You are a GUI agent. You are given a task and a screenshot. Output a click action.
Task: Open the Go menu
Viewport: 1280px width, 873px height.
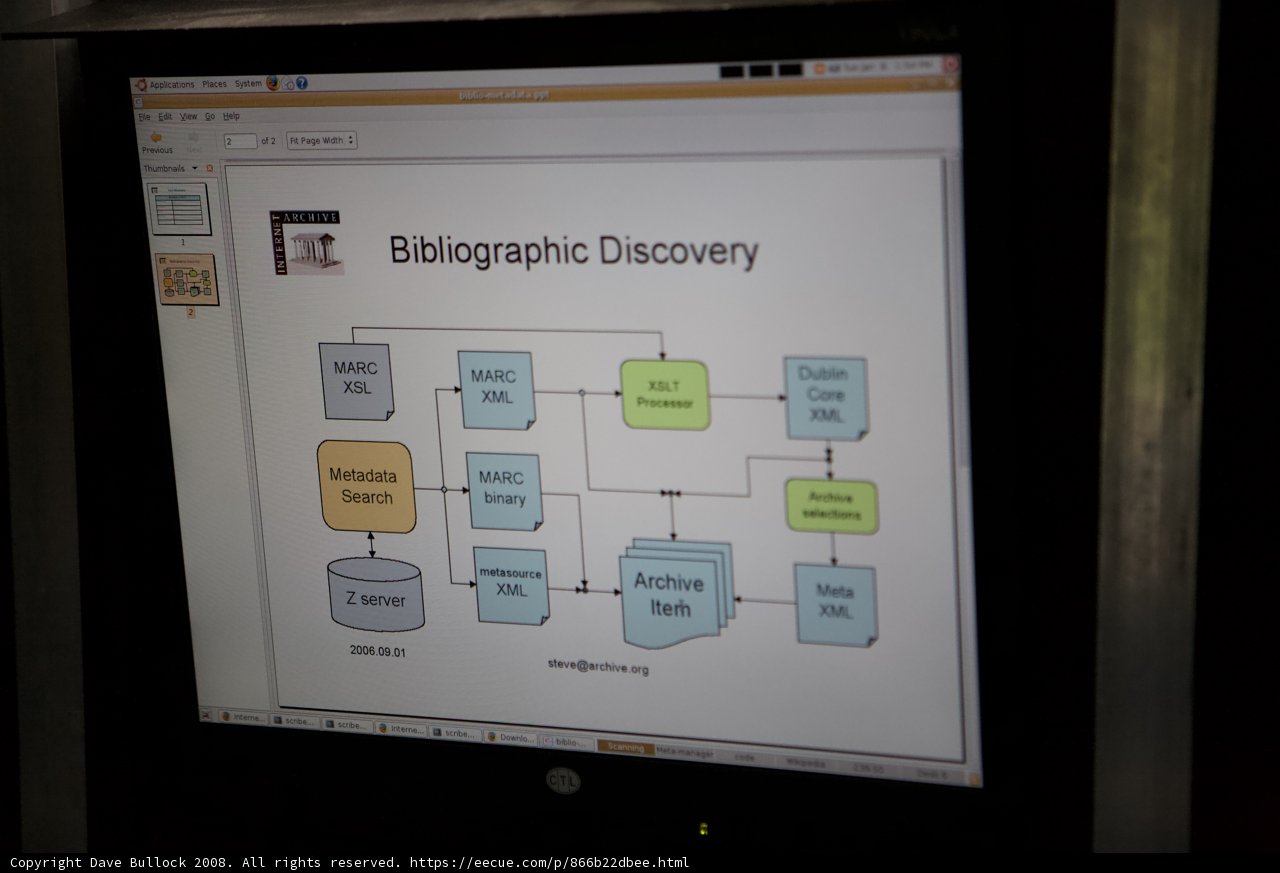[x=210, y=117]
